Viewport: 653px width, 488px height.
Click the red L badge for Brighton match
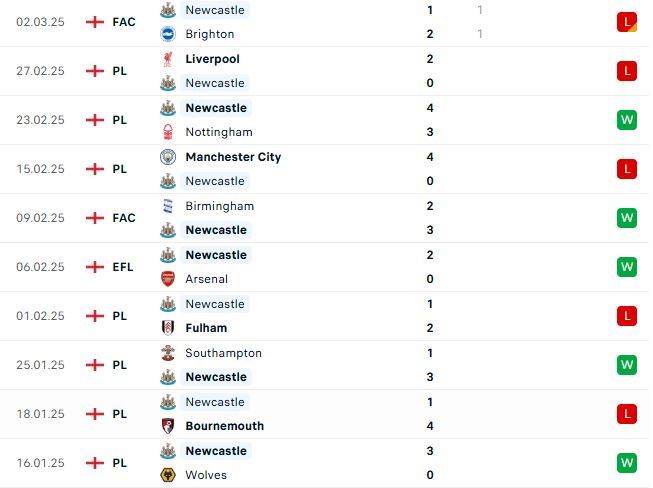[627, 22]
